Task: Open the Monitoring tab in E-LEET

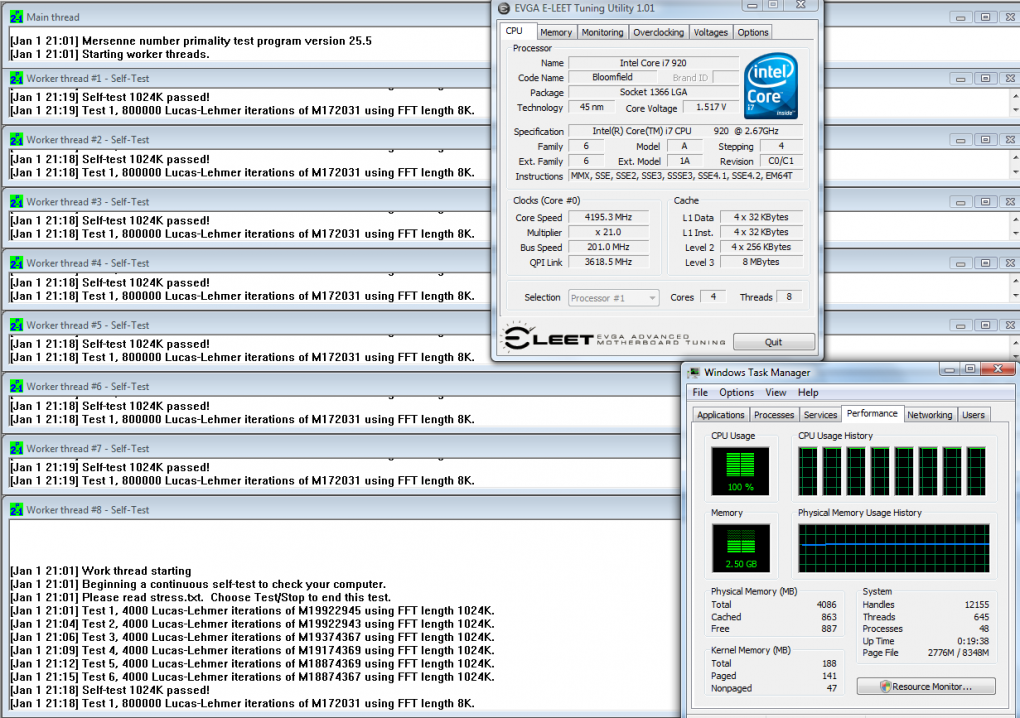Action: (x=602, y=33)
